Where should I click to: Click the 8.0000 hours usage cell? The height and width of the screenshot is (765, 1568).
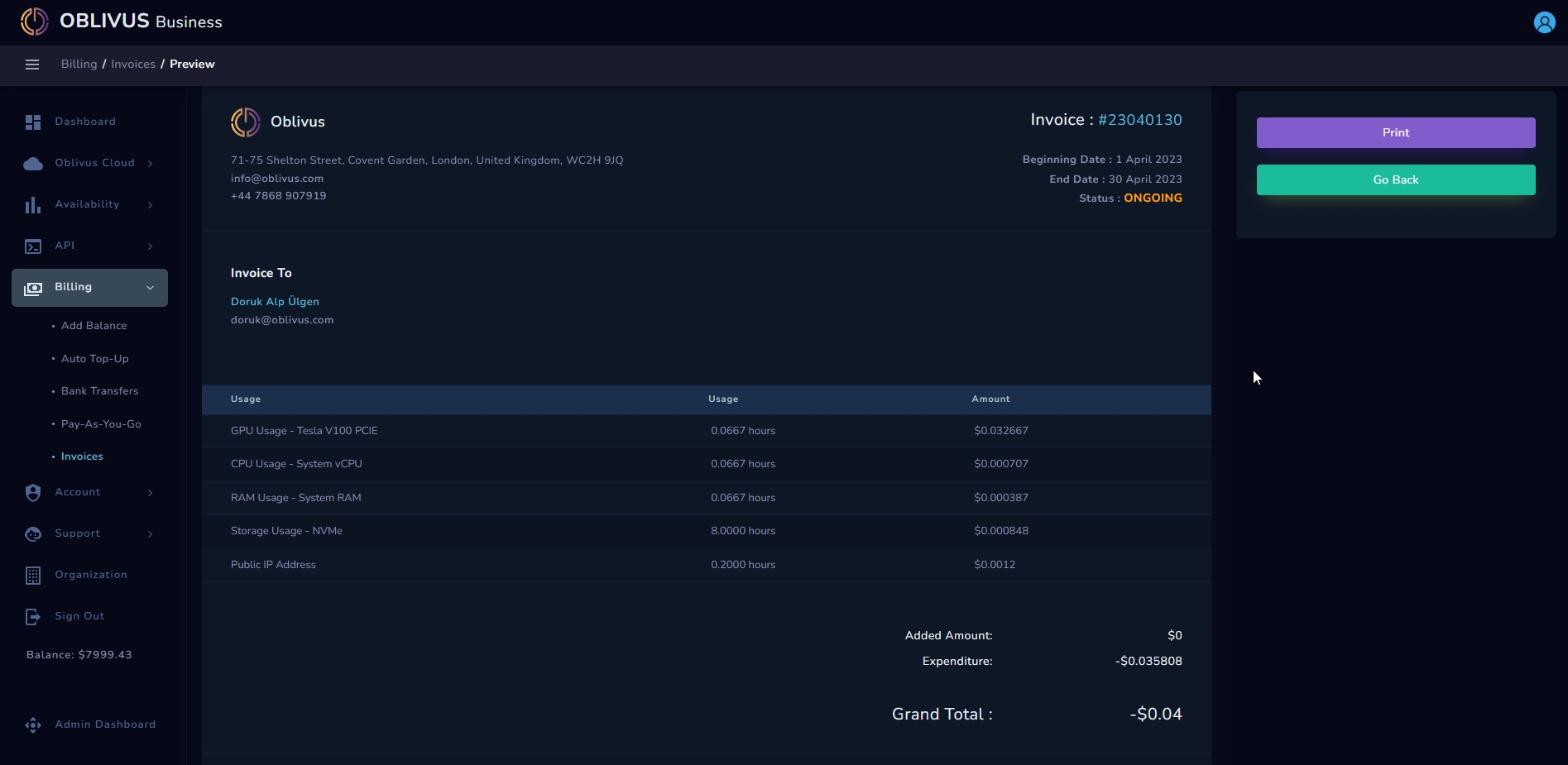pos(743,531)
